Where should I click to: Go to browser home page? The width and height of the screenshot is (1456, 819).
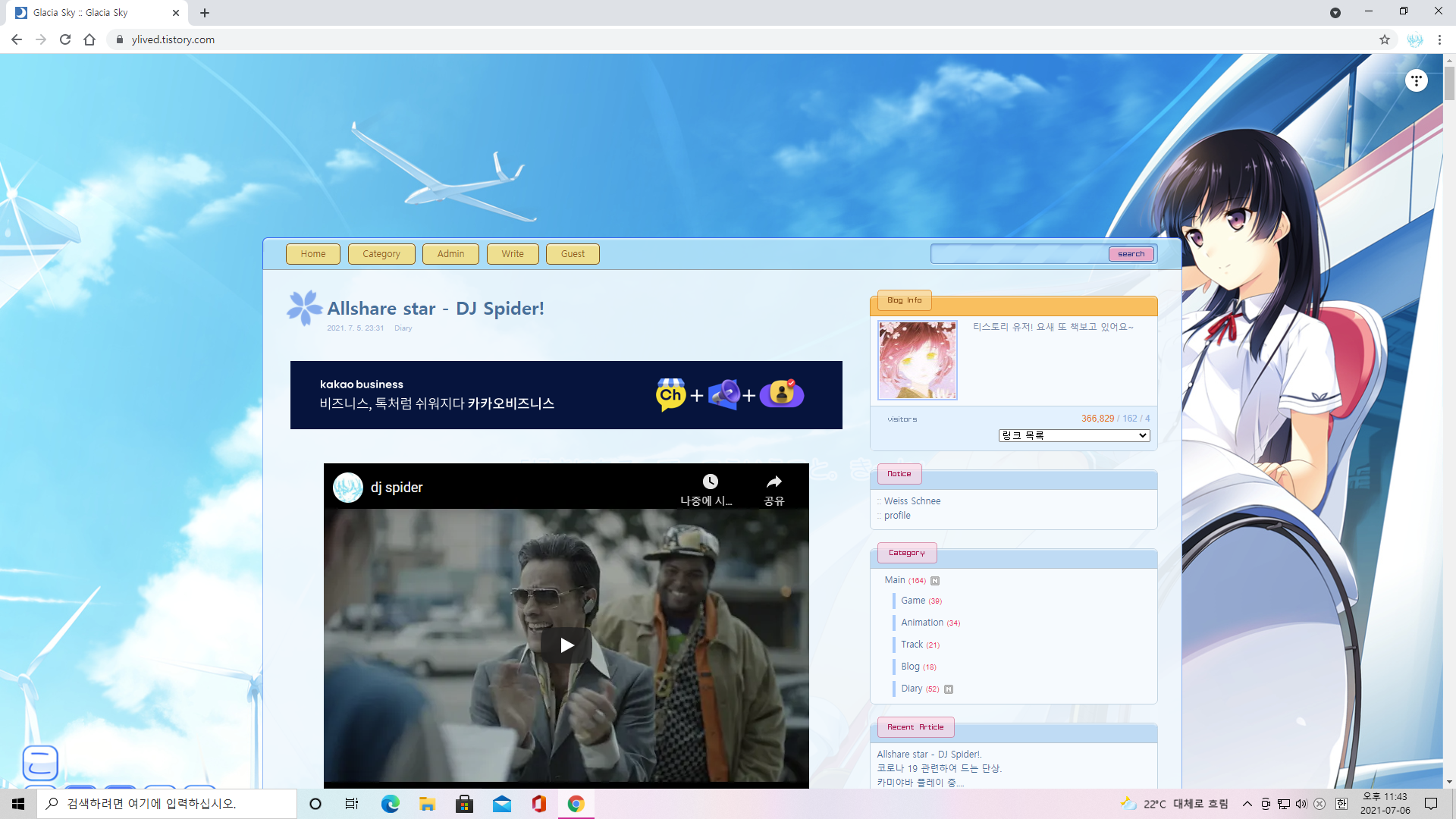point(89,39)
